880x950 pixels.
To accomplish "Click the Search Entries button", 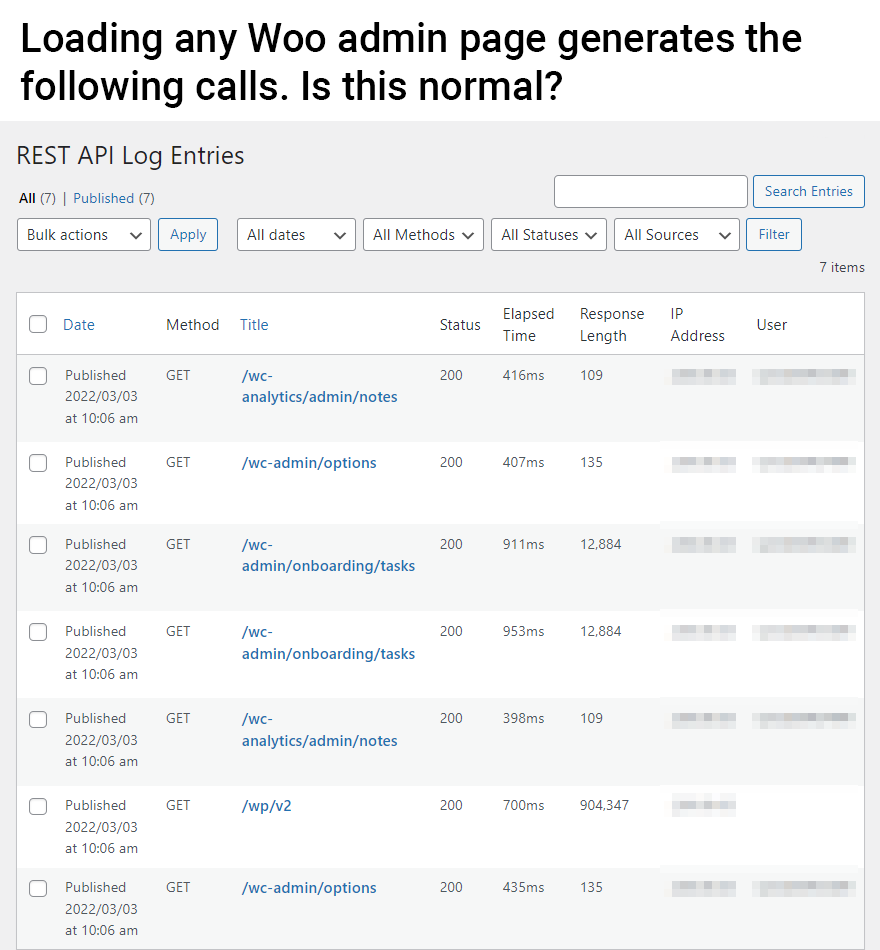I will [x=808, y=191].
